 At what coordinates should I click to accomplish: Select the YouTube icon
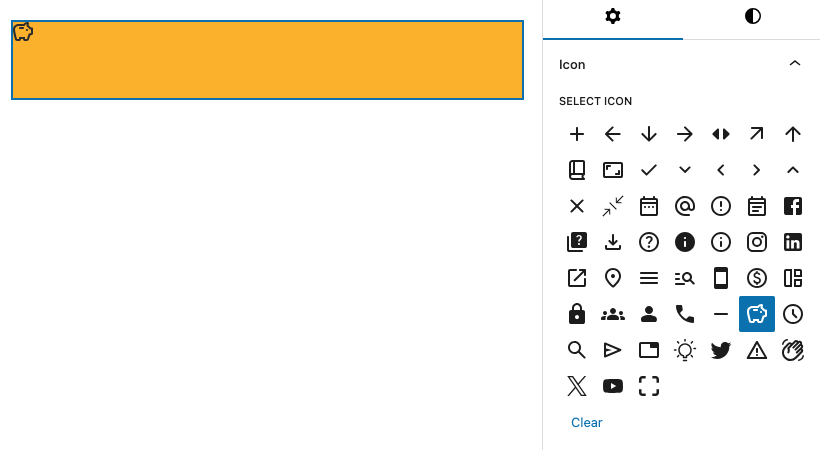coord(613,386)
